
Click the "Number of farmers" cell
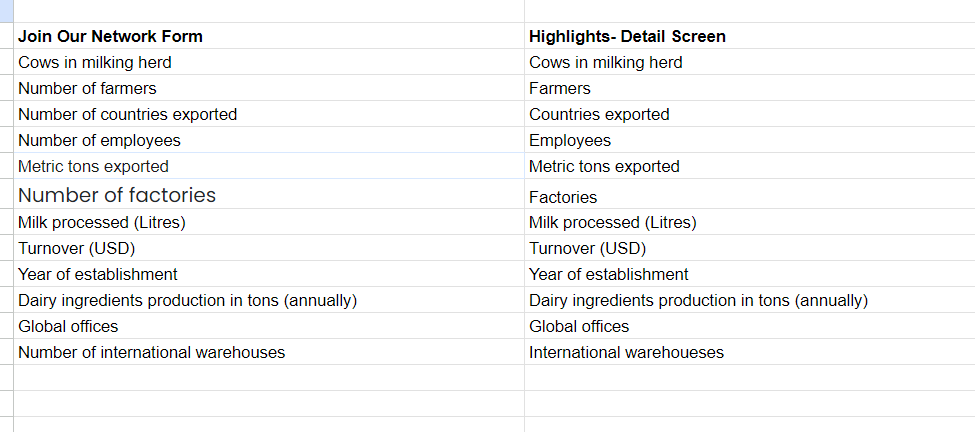coord(87,88)
